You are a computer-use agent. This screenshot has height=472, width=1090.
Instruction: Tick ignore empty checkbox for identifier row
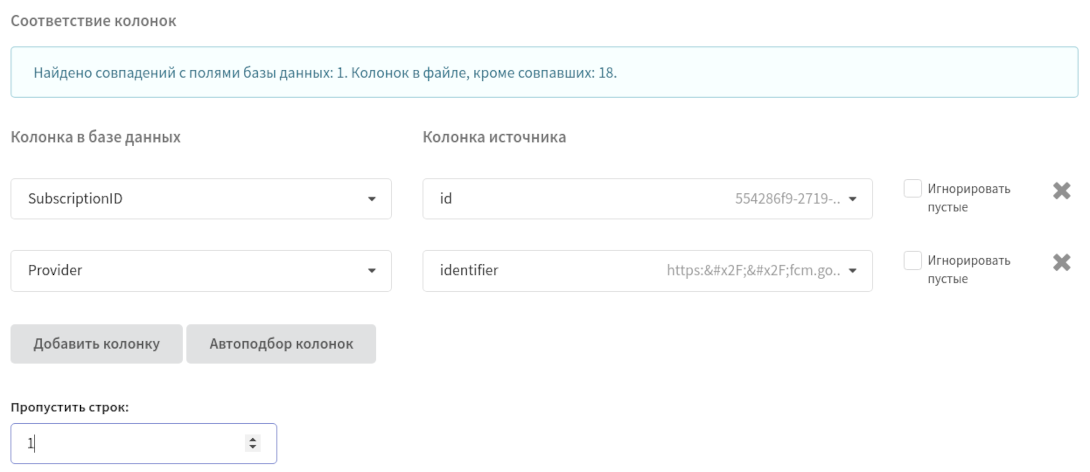(913, 261)
